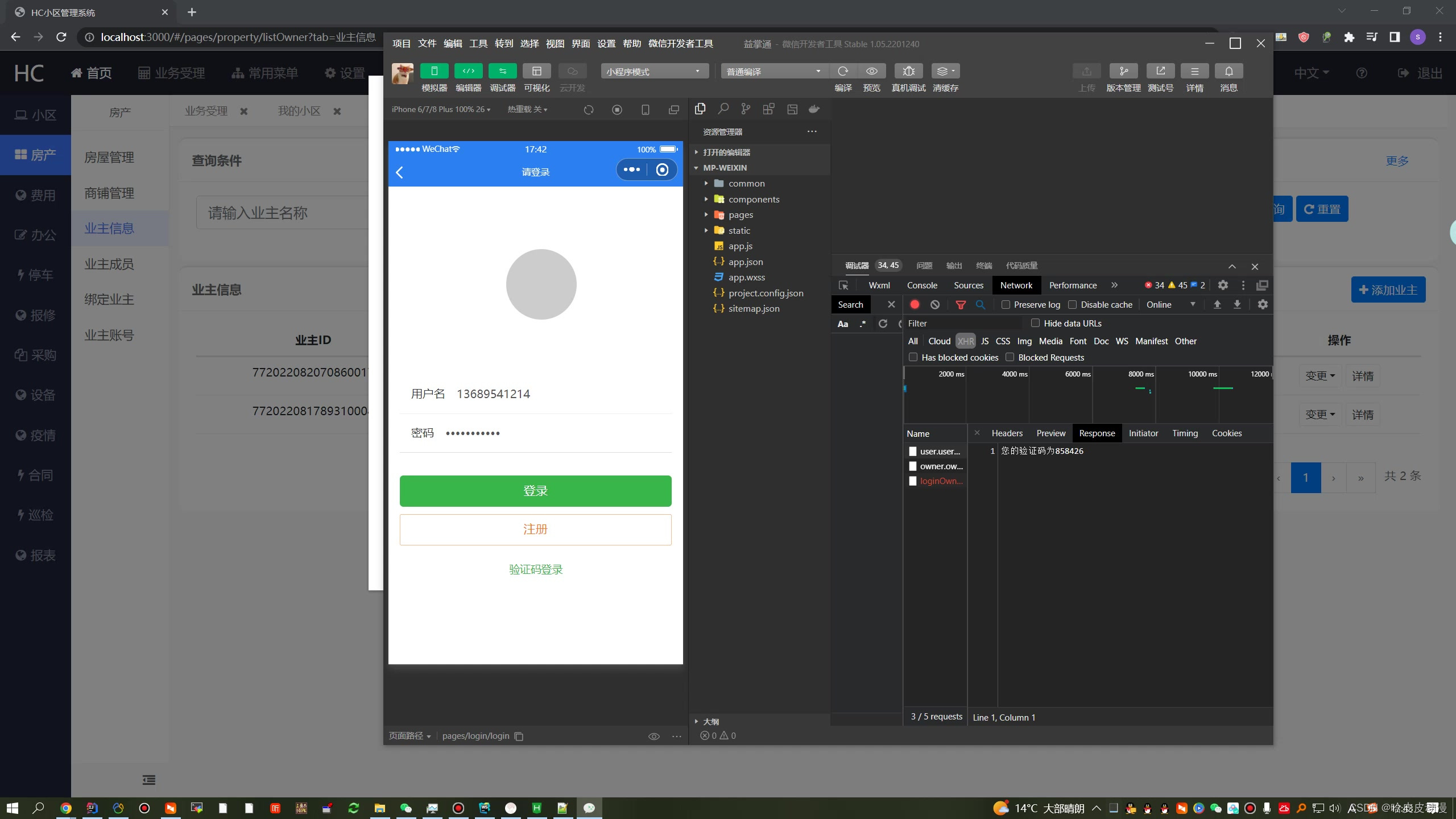Clear network log with the block icon
The width and height of the screenshot is (1456, 819).
935,305
